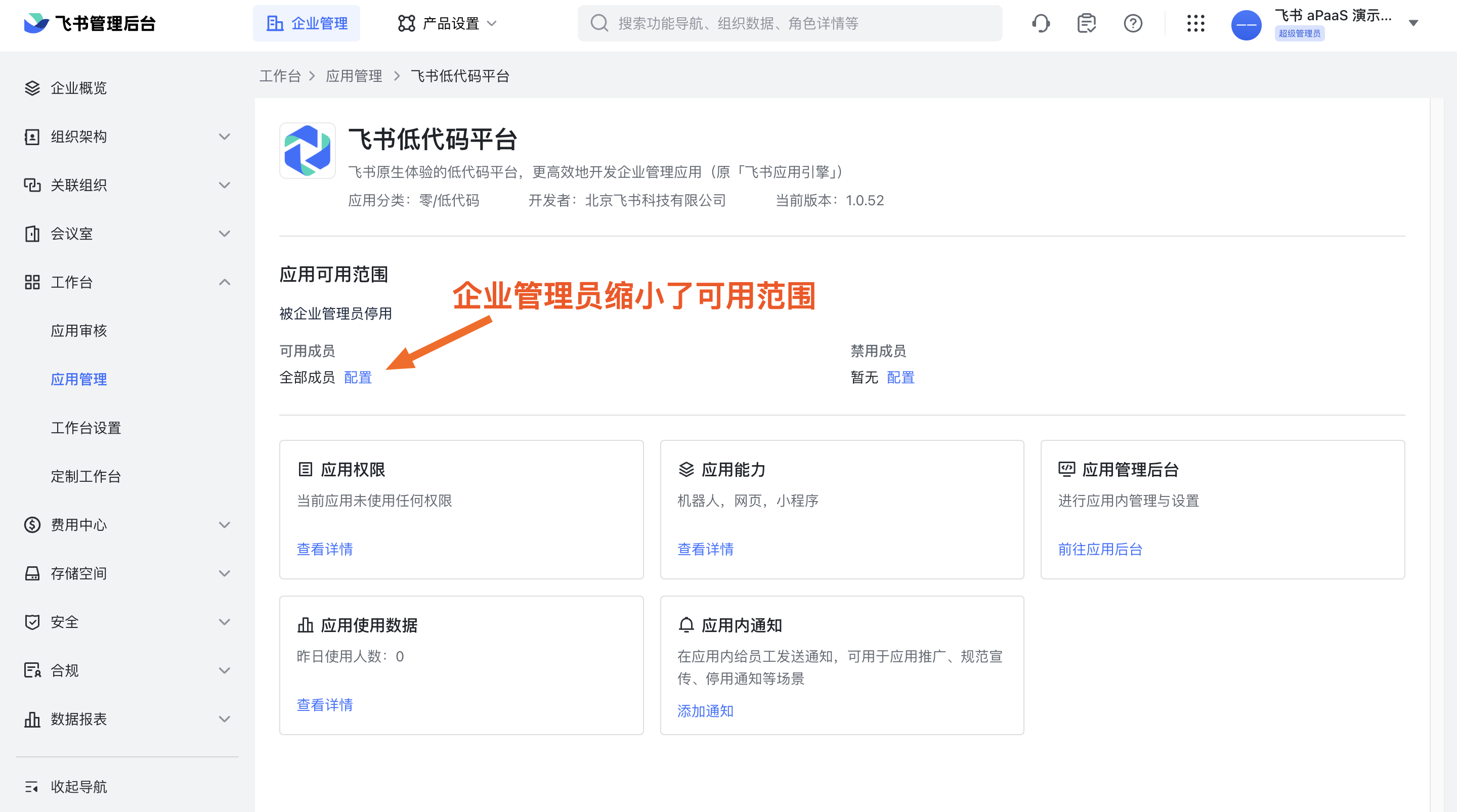Click the 应用使用数据 chart icon
This screenshot has width=1457, height=812.
(x=306, y=625)
